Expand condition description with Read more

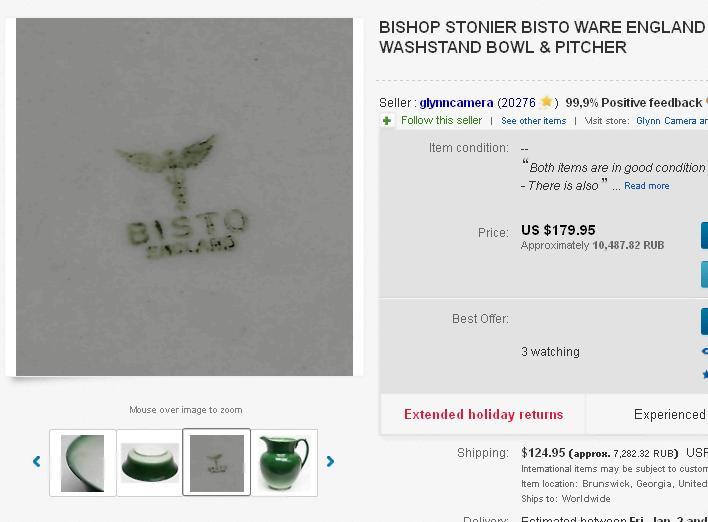point(647,186)
